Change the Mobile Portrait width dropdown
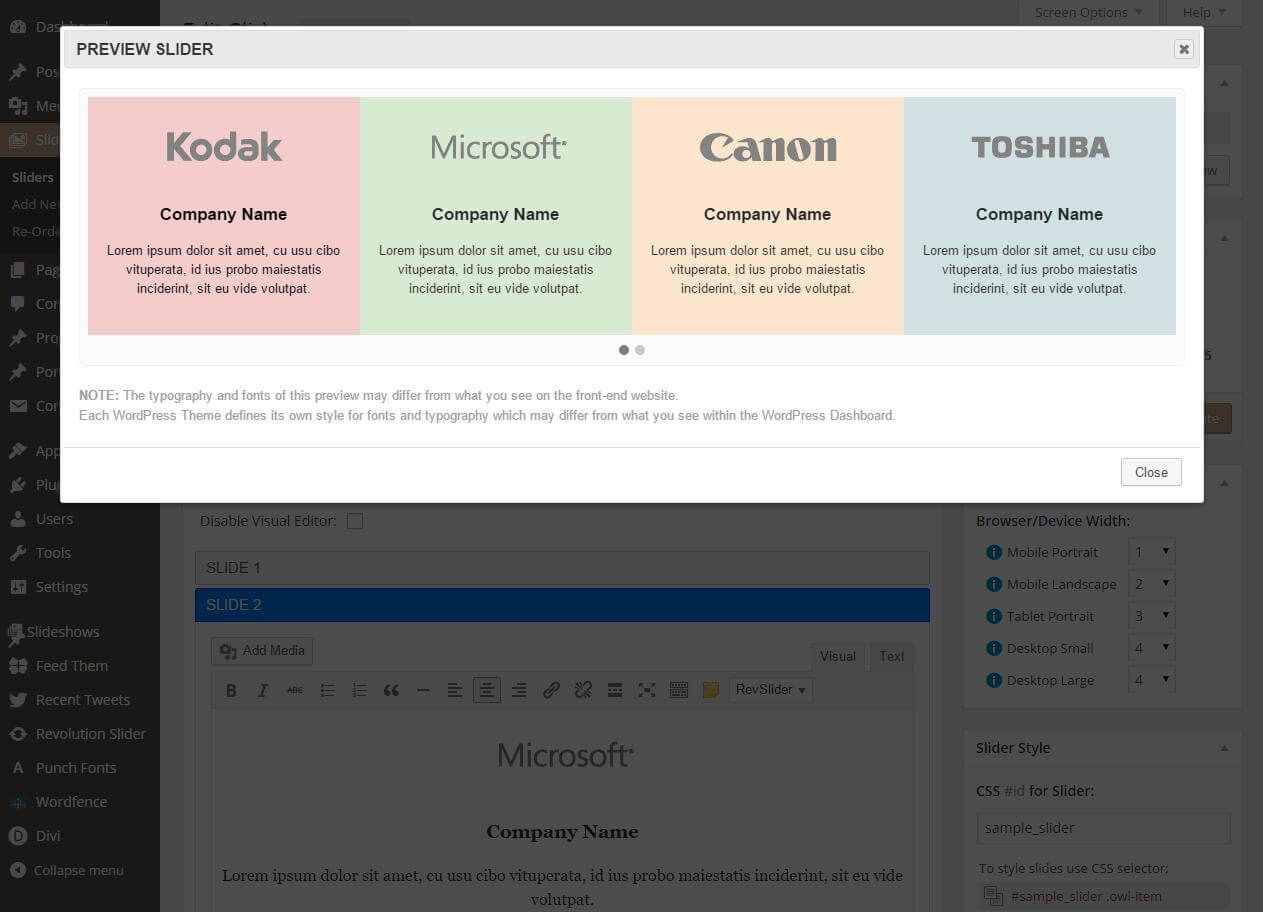Viewport: 1263px width, 912px height. (x=1151, y=551)
